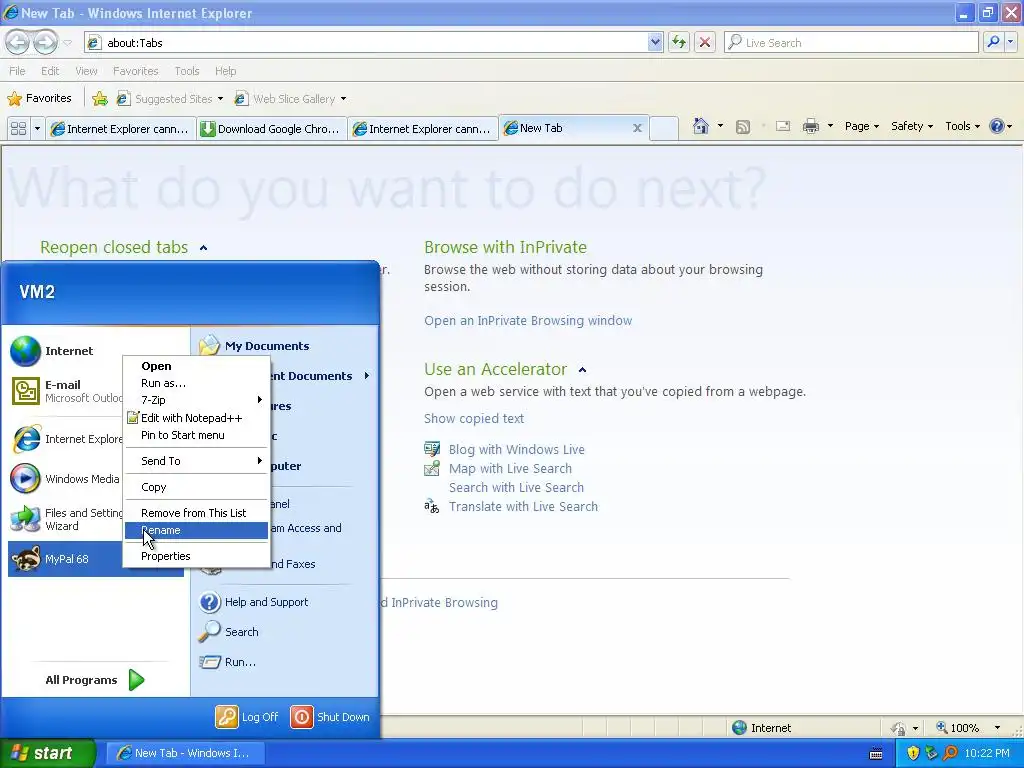Click the start button
This screenshot has width=1024, height=768.
(47, 753)
